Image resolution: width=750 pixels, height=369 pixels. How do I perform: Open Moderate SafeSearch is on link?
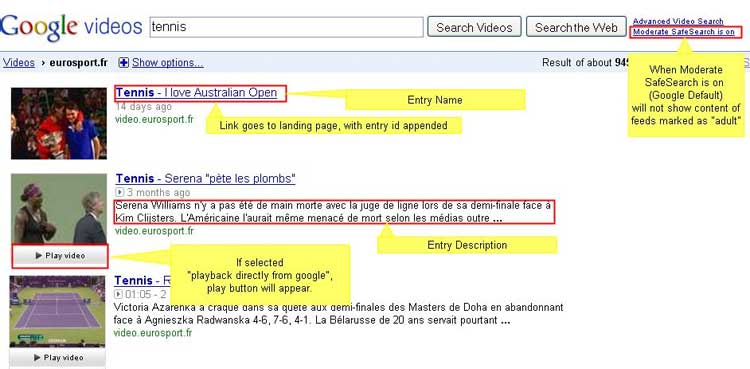[x=684, y=32]
